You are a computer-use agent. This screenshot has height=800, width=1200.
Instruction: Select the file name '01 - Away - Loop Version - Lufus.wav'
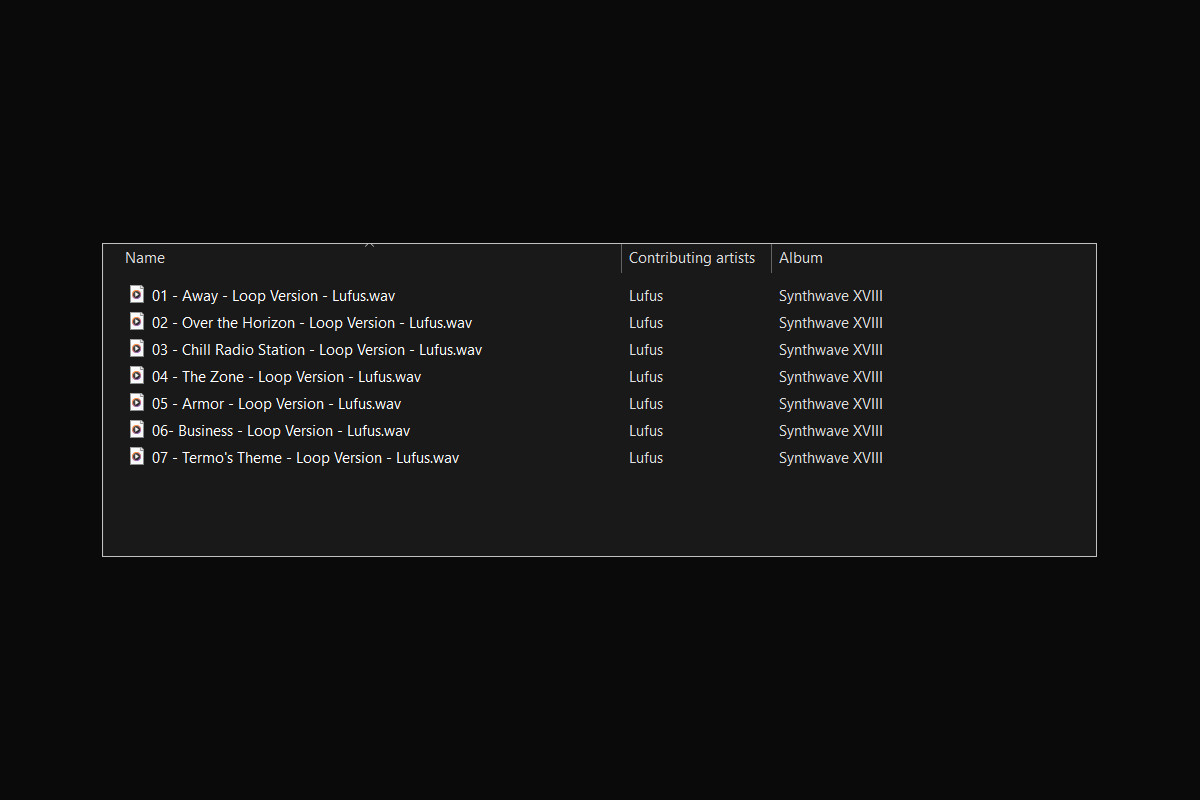click(x=273, y=296)
